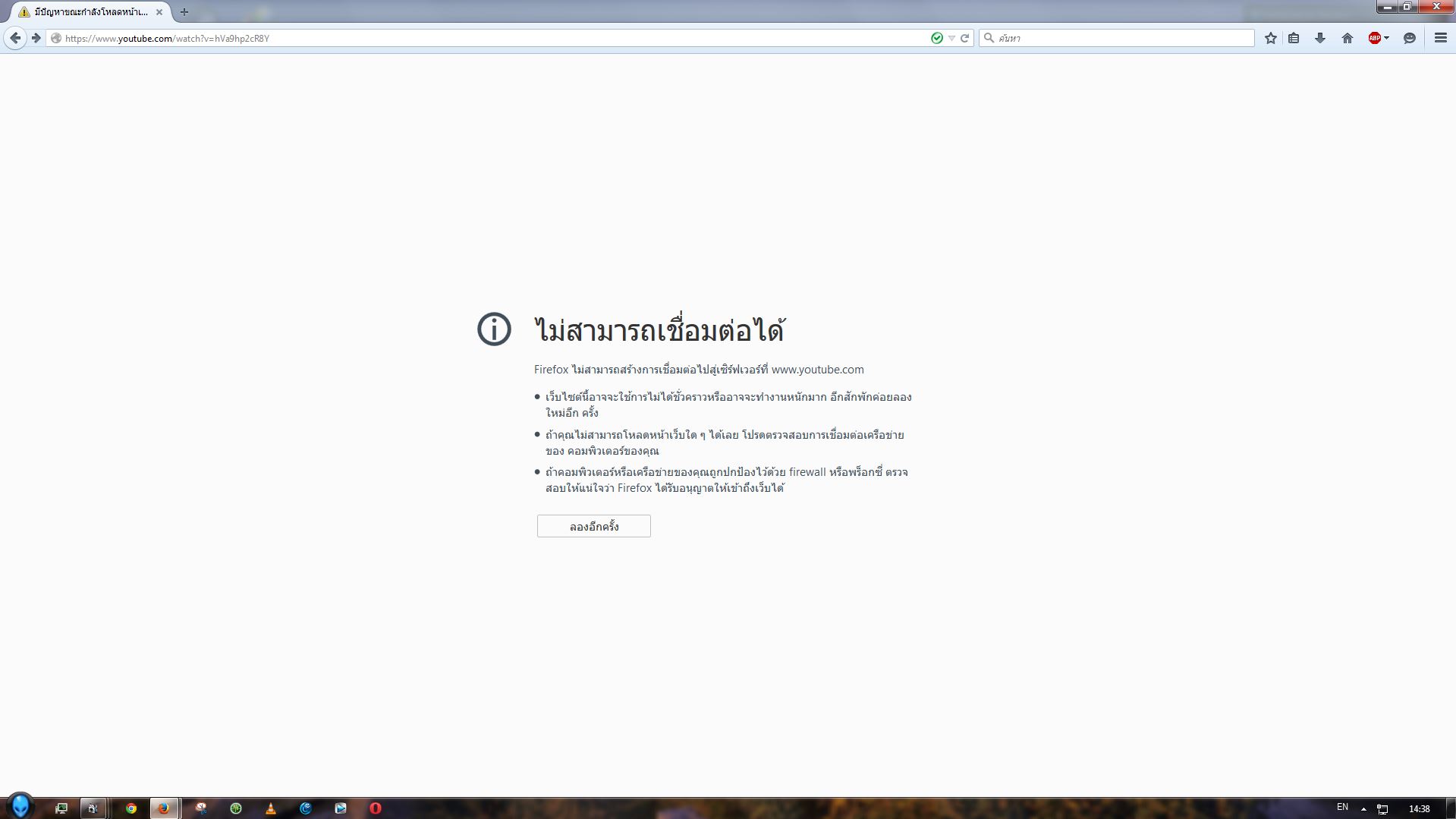The width and height of the screenshot is (1456, 819).
Task: Click the 14:38 system clock
Action: click(1419, 809)
